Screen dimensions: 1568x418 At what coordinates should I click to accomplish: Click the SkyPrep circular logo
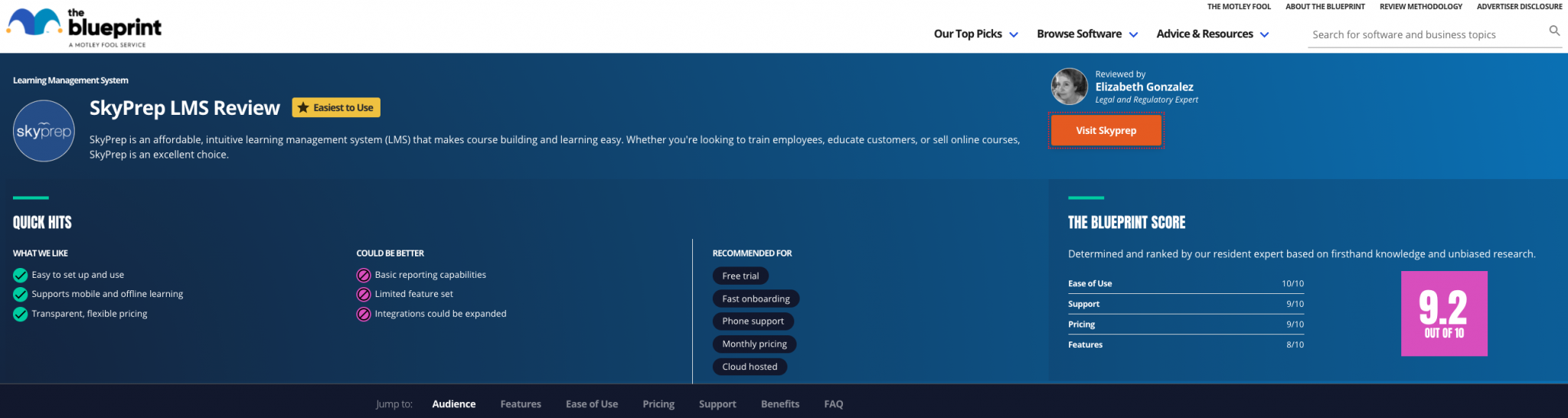pyautogui.click(x=44, y=131)
